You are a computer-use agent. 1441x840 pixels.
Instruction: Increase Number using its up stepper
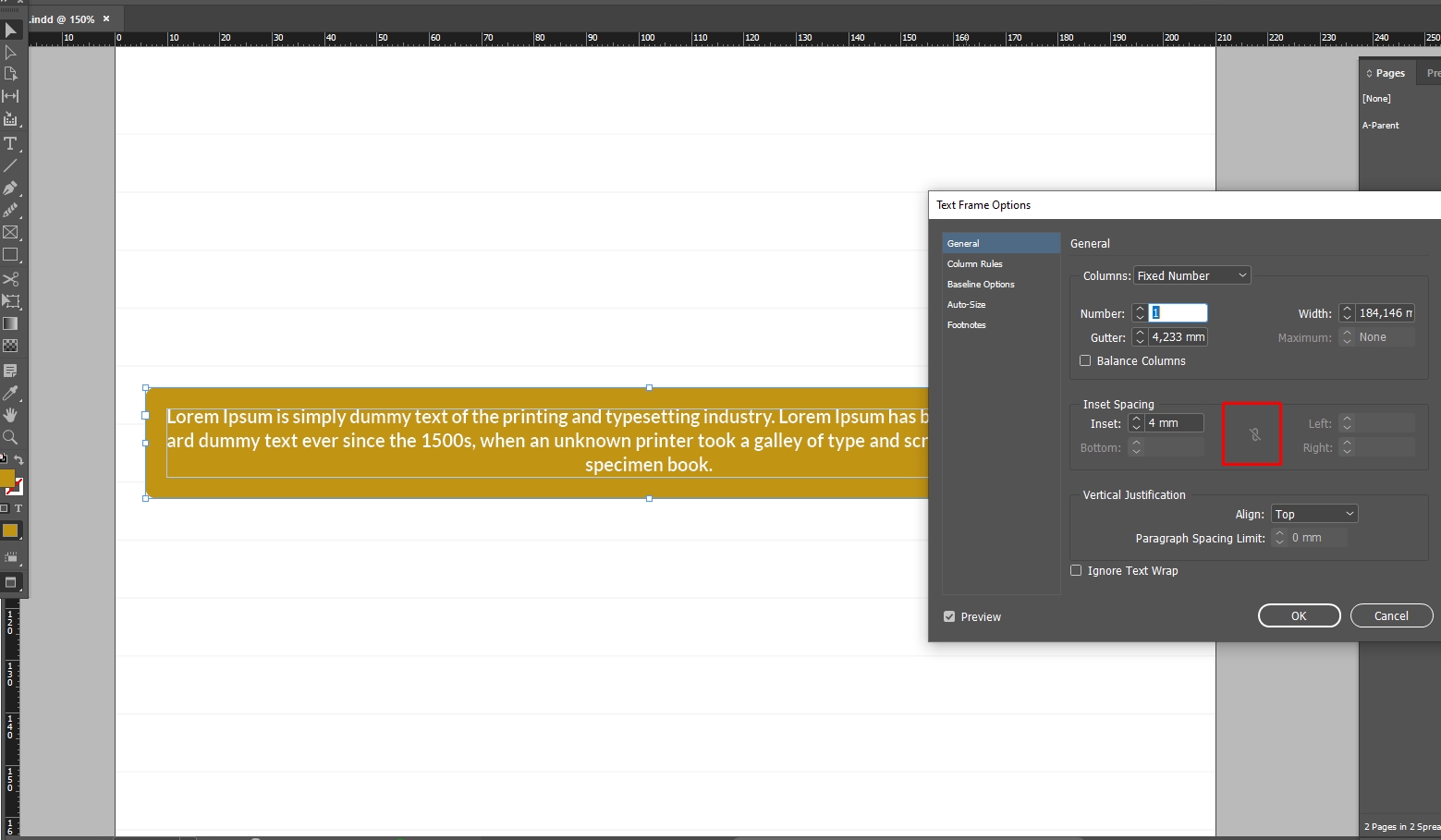(1139, 309)
